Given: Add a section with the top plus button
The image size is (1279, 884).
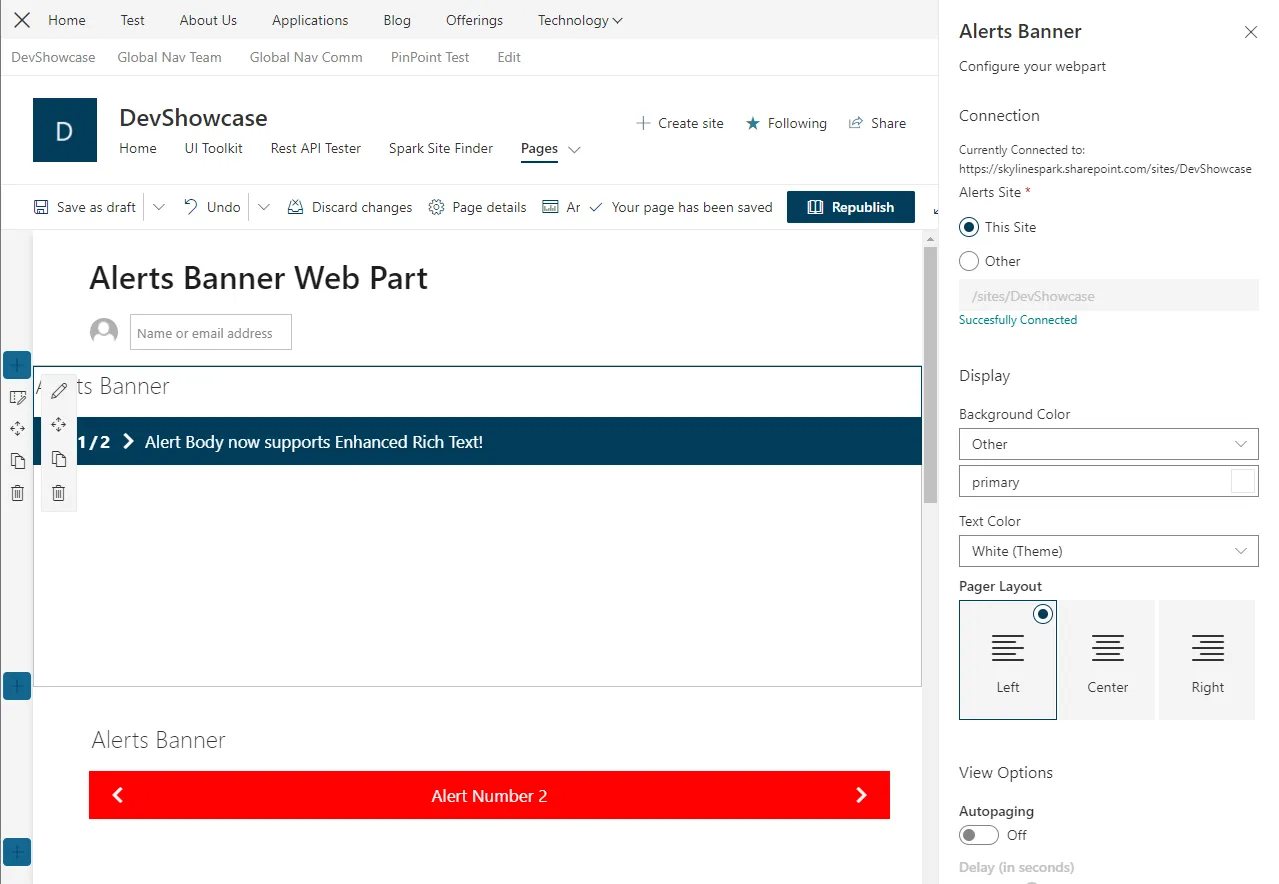Looking at the screenshot, I should point(17,365).
